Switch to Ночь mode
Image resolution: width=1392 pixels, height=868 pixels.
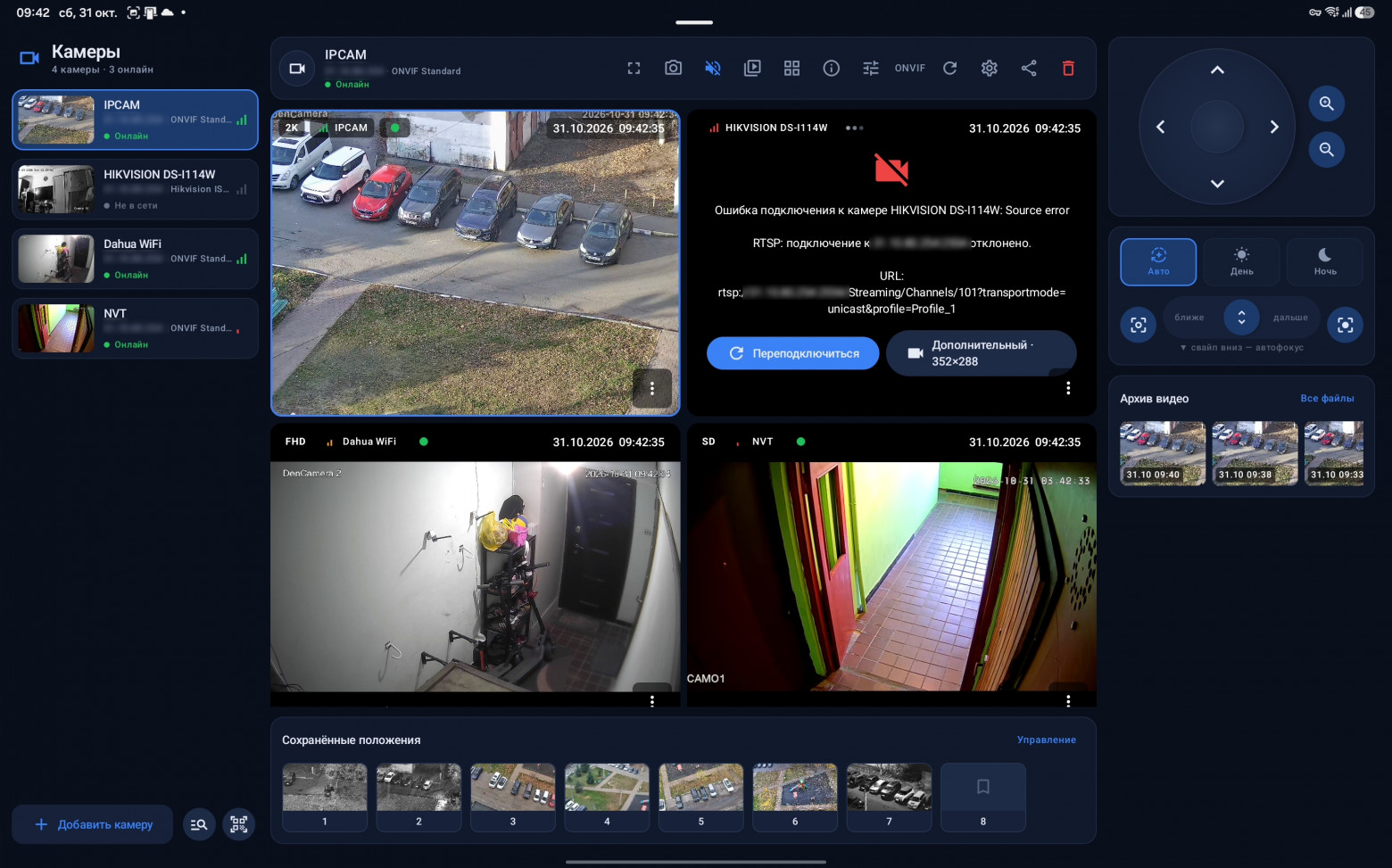[x=1325, y=262]
